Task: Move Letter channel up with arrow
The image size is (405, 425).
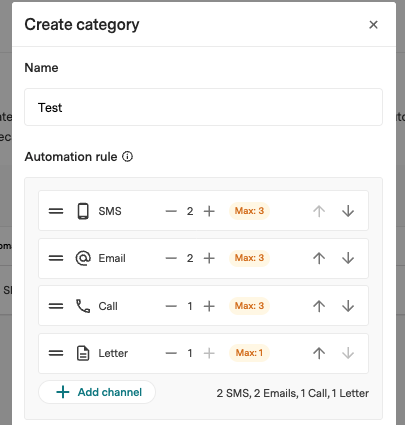Action: click(x=319, y=353)
